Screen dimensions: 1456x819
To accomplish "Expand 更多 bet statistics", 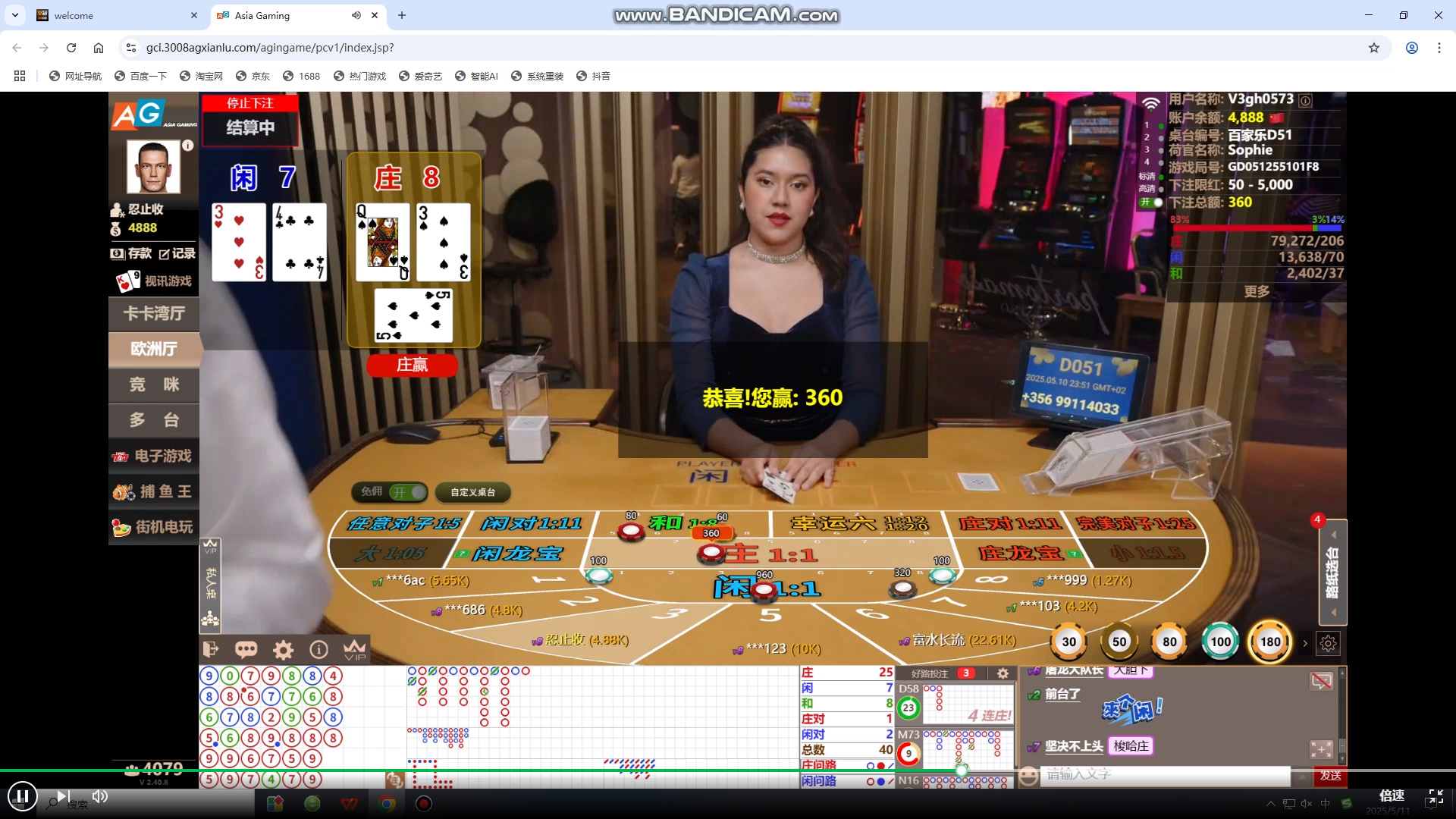I will point(1257,292).
